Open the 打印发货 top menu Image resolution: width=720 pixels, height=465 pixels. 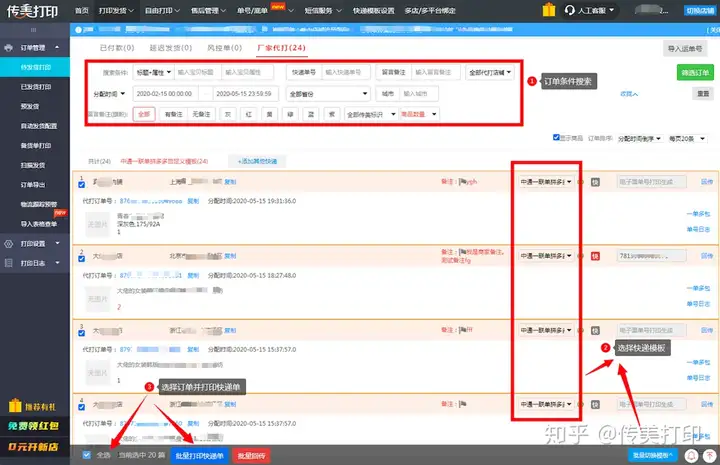116,11
